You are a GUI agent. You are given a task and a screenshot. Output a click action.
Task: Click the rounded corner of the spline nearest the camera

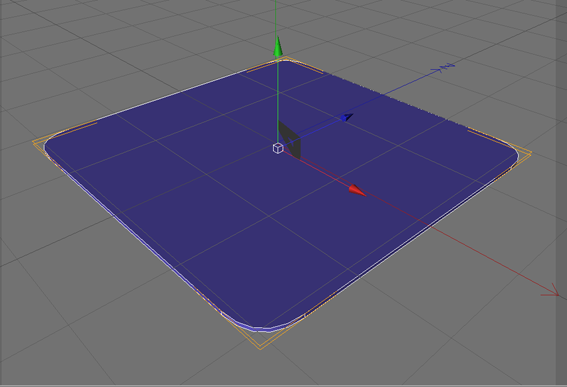click(260, 328)
